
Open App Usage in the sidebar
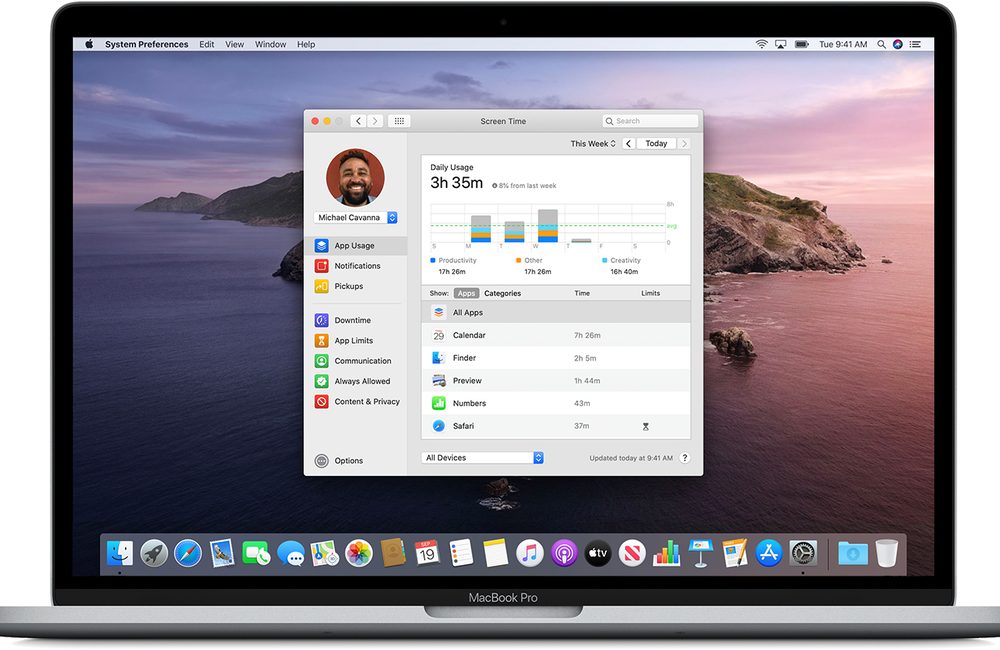(355, 246)
